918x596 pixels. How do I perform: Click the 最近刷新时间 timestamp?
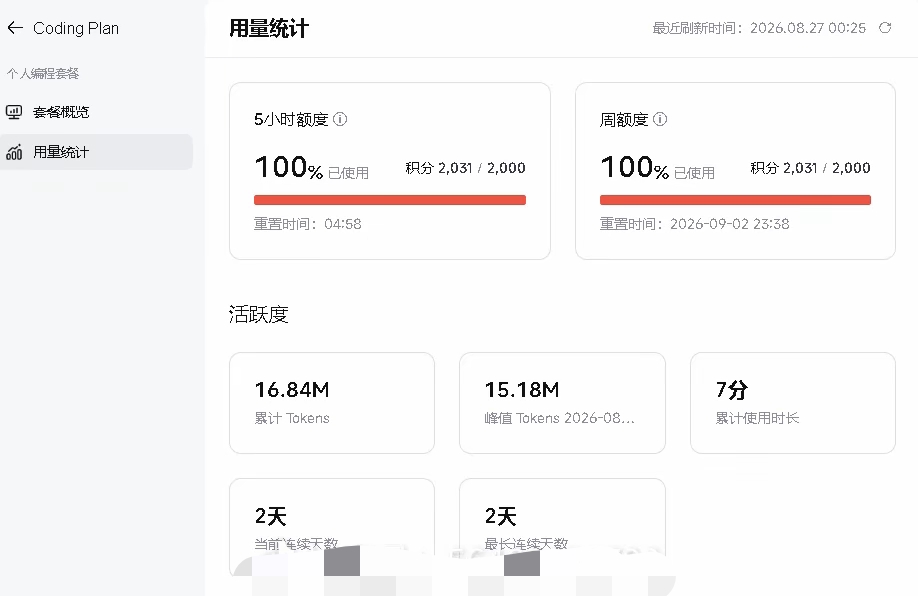(759, 28)
